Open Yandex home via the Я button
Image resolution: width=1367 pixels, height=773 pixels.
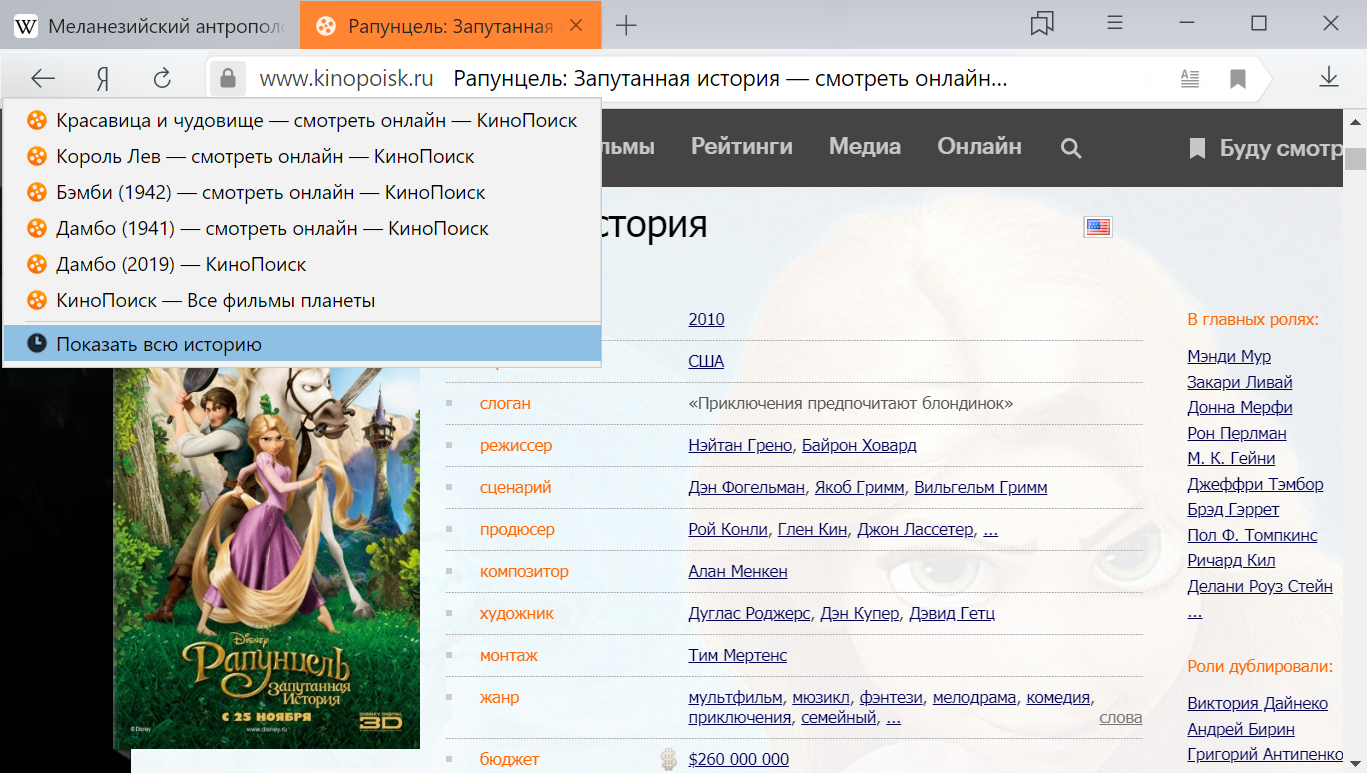(102, 78)
